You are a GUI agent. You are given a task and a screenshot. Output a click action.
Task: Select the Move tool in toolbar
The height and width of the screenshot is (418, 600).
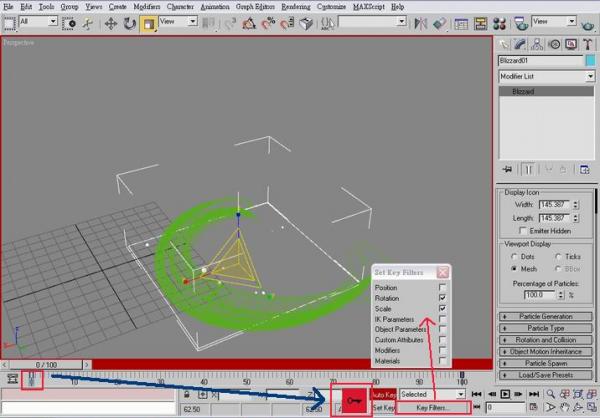[x=111, y=21]
